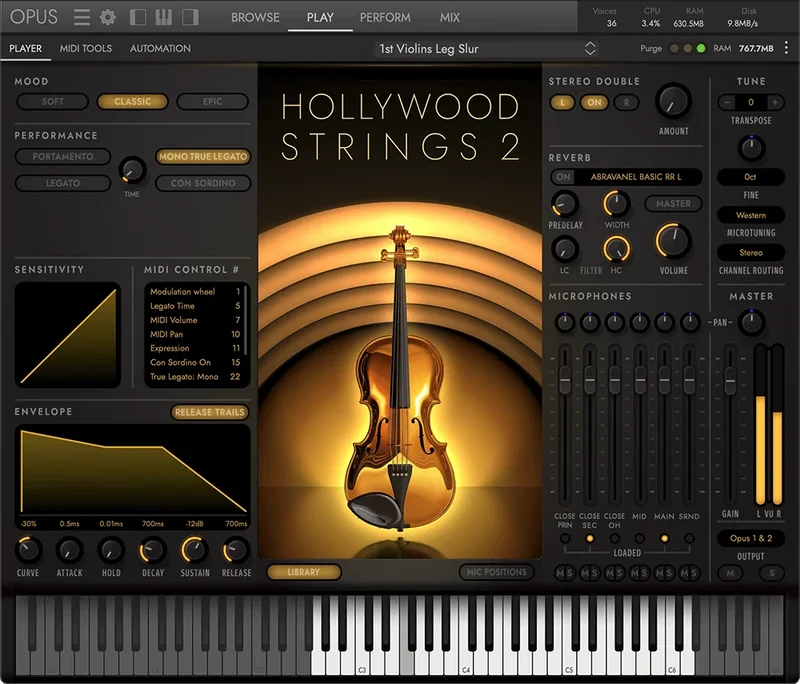The width and height of the screenshot is (800, 684).
Task: Open the three-dot instrument options menu
Action: point(786,48)
